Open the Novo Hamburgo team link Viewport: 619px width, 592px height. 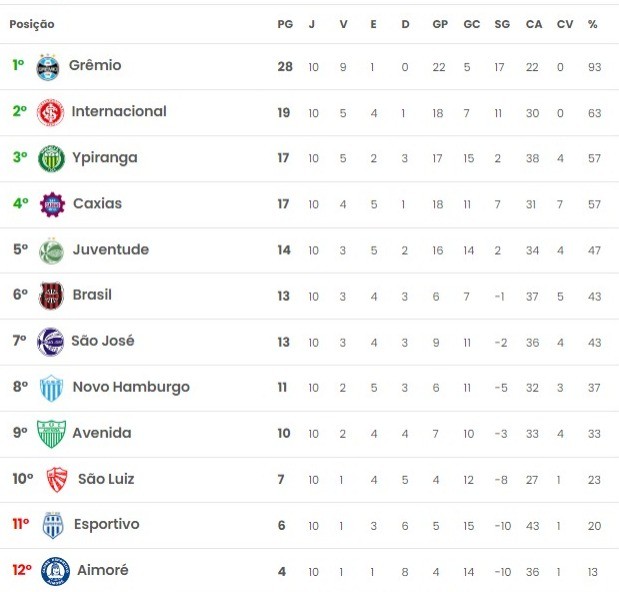coord(131,387)
